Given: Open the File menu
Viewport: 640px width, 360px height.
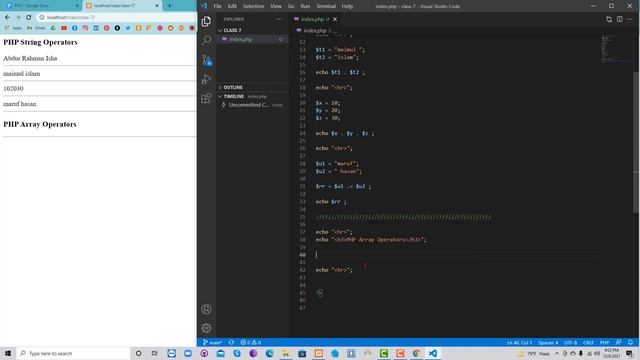Looking at the screenshot, I should point(218,6).
